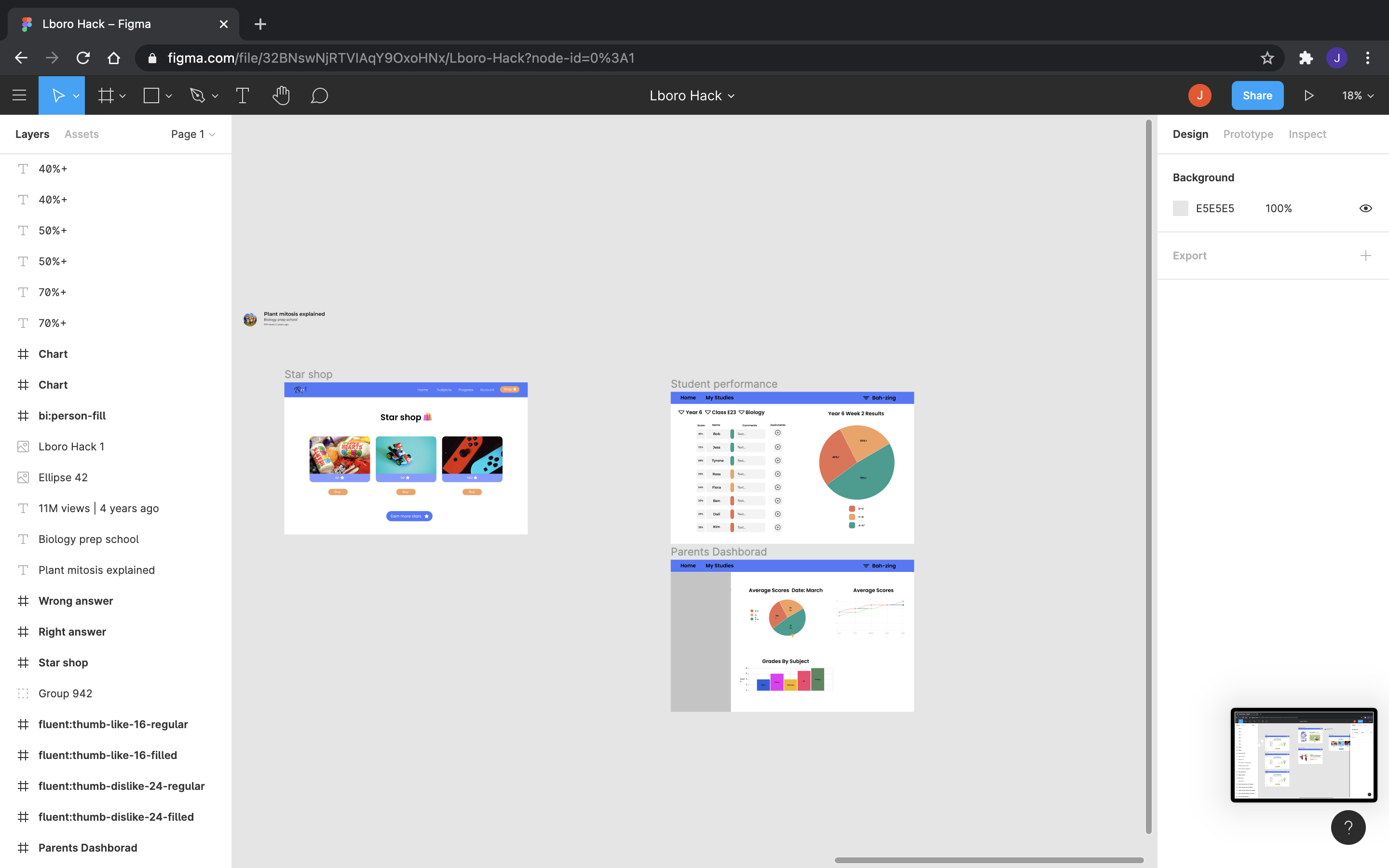1389x868 pixels.
Task: Click the blue Share button
Action: [x=1257, y=95]
